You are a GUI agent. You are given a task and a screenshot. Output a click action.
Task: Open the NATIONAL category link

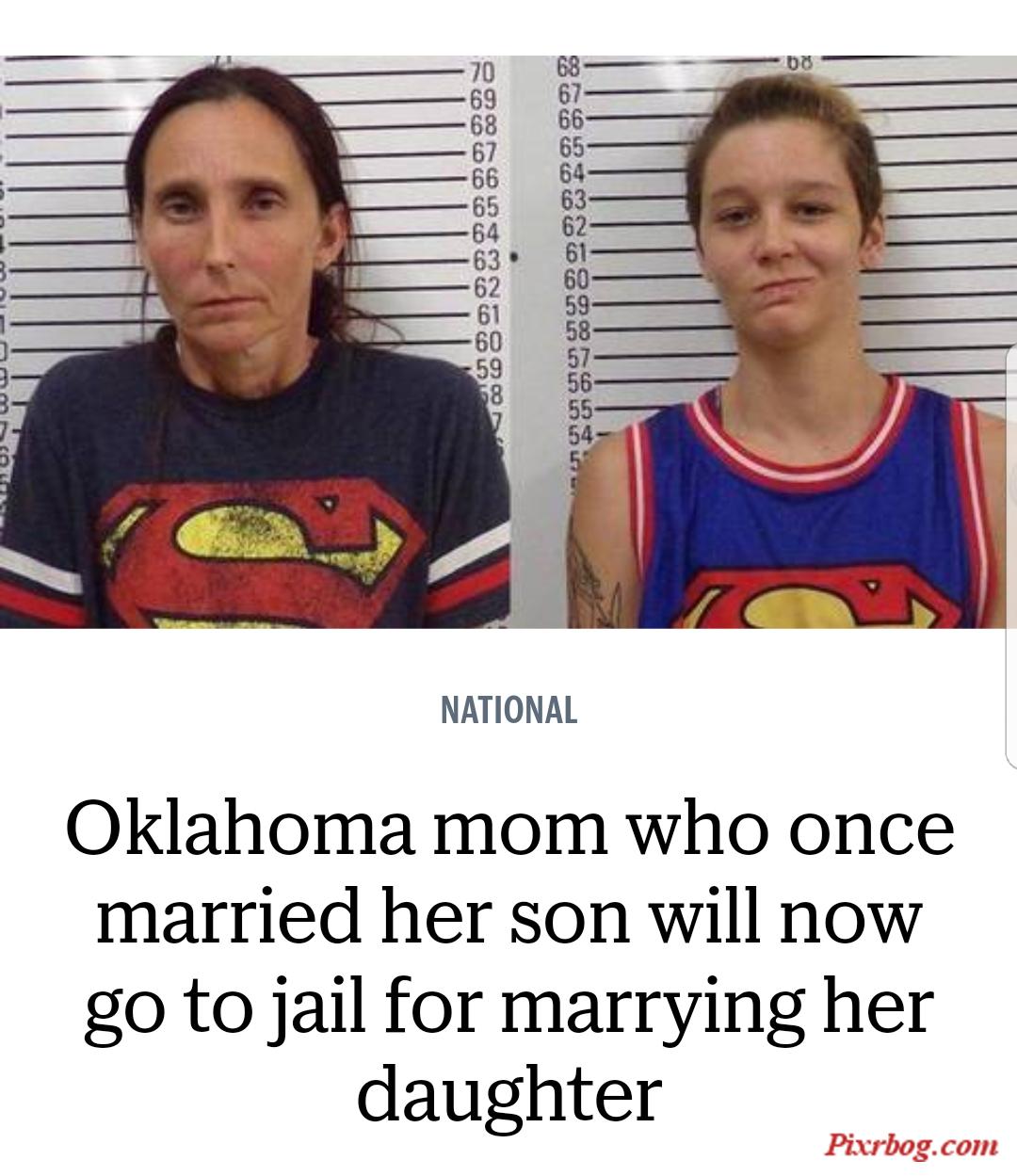click(508, 710)
